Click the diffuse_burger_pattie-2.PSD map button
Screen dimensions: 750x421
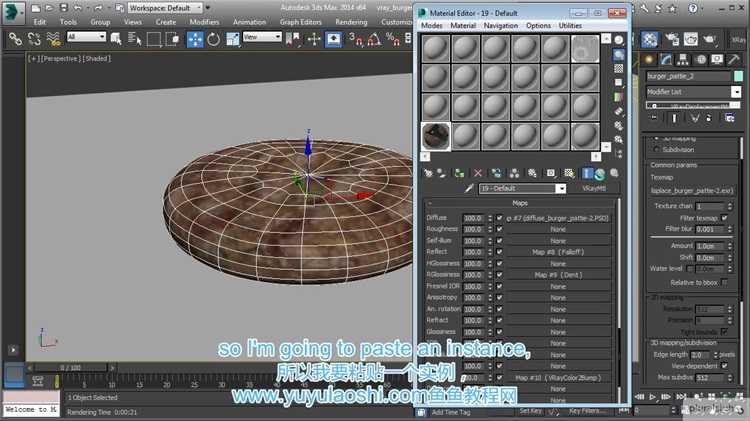pos(557,217)
